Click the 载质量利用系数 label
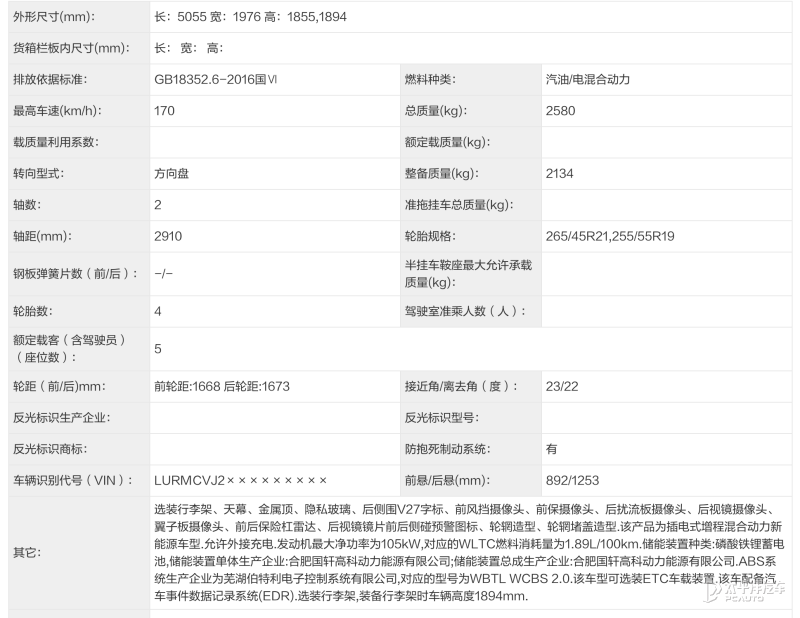800x618 pixels. [56, 142]
